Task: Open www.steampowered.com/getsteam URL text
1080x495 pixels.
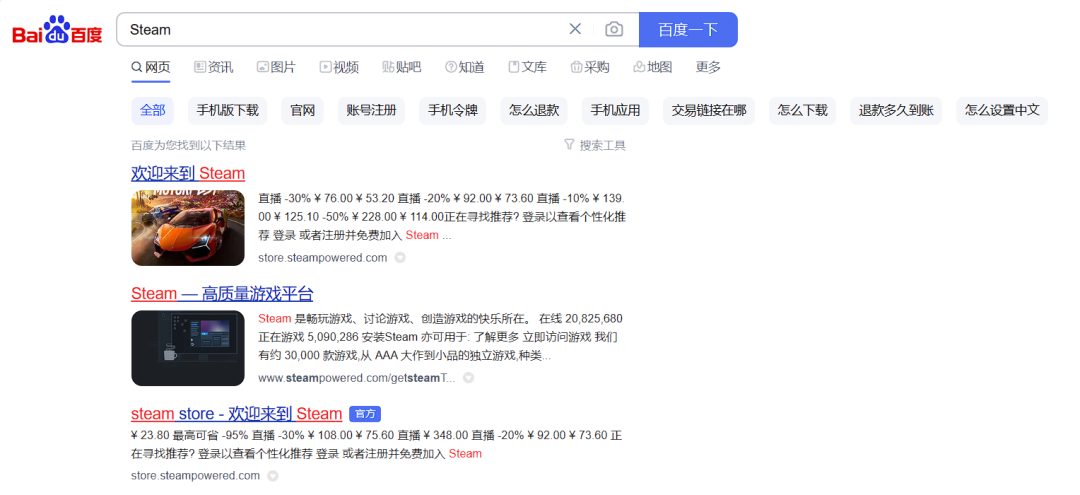Action: coord(357,378)
